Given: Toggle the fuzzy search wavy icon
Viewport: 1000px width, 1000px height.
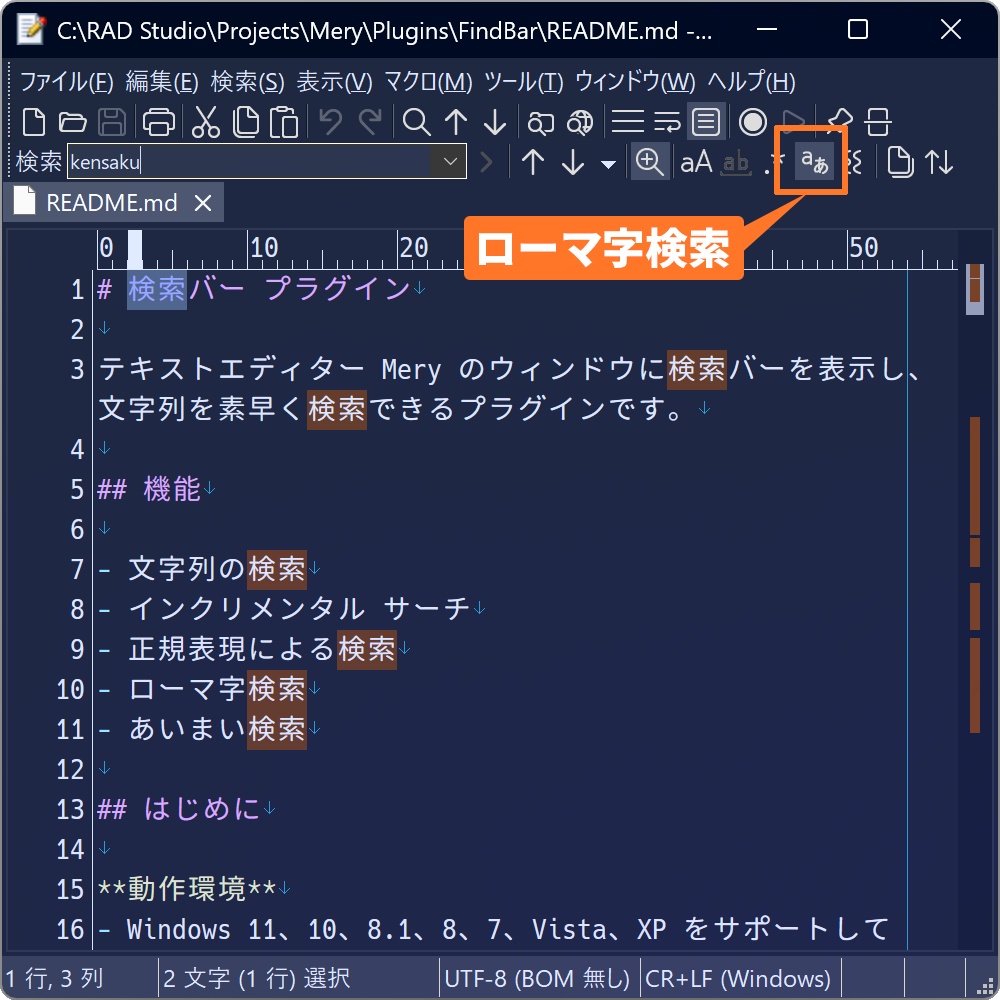Looking at the screenshot, I should click(855, 162).
